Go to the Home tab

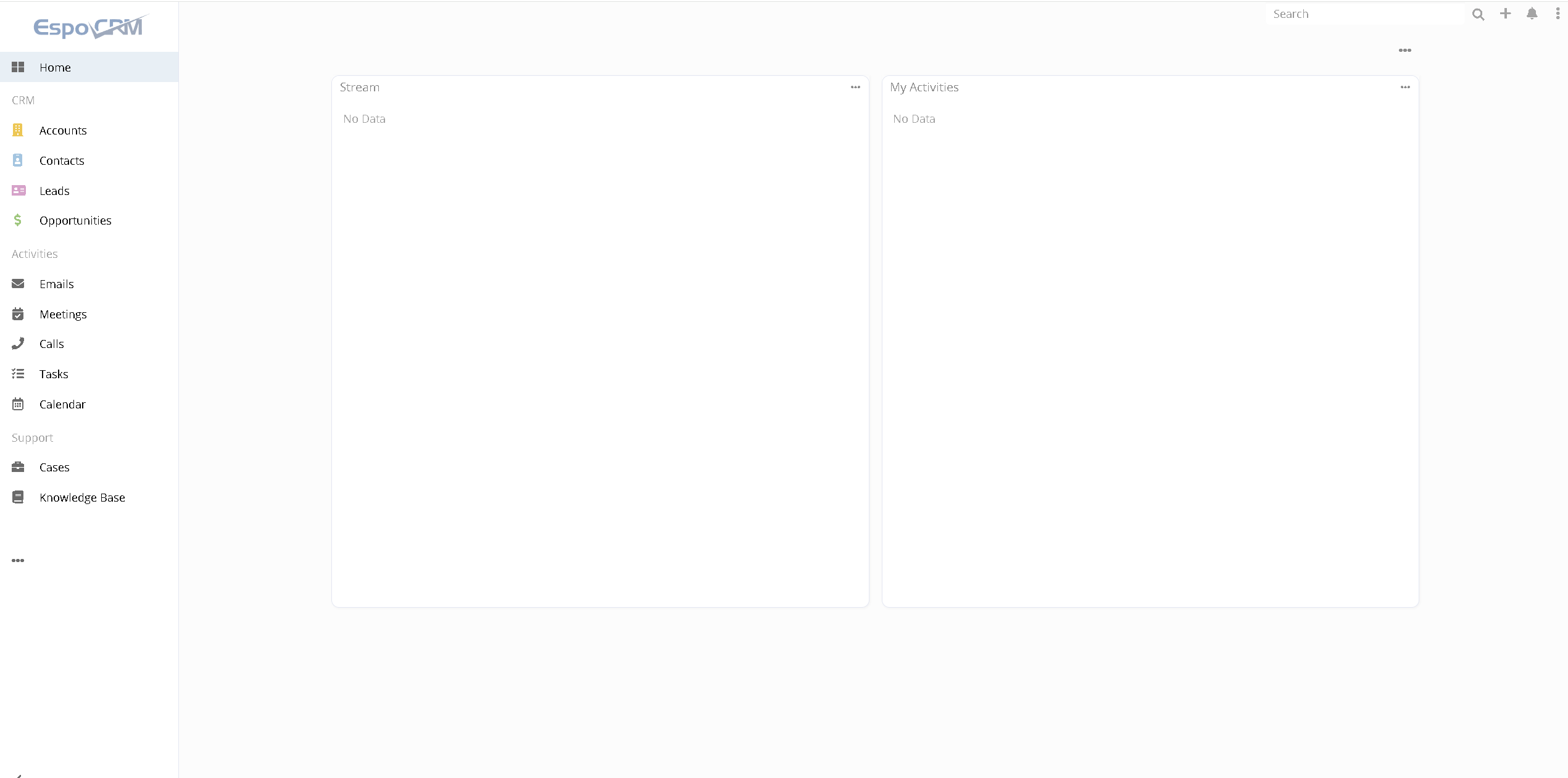click(x=55, y=67)
